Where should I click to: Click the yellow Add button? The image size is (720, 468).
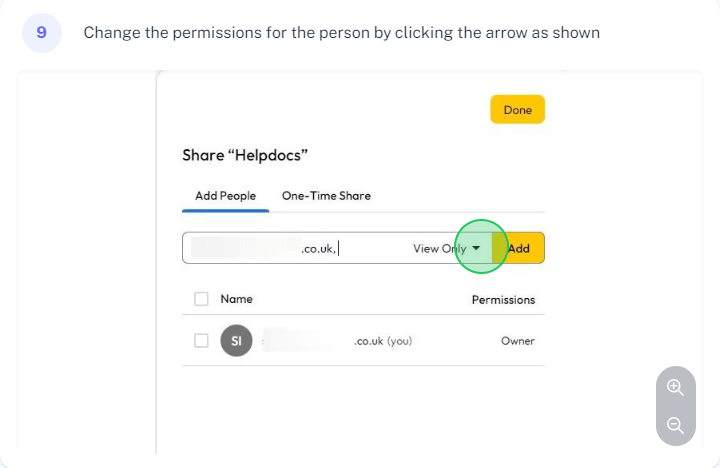coord(518,248)
